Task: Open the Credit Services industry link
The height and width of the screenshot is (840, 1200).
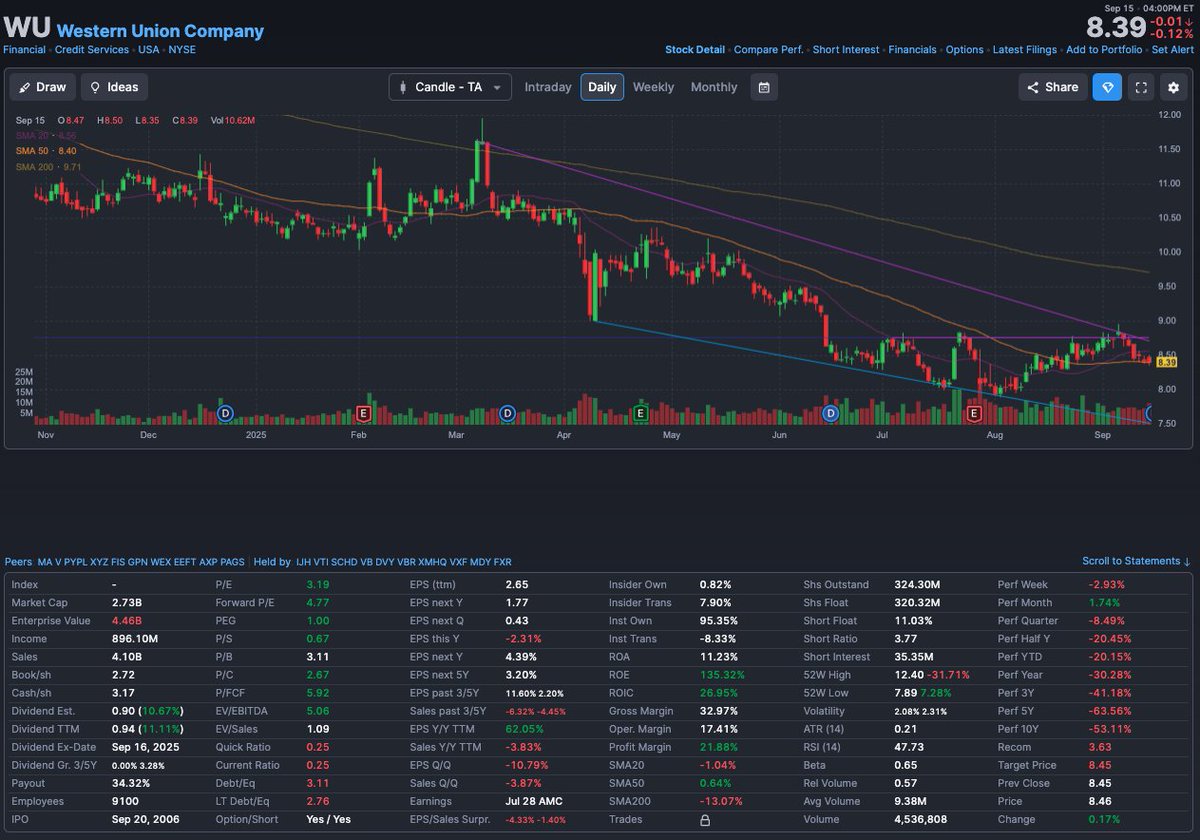Action: (92, 50)
